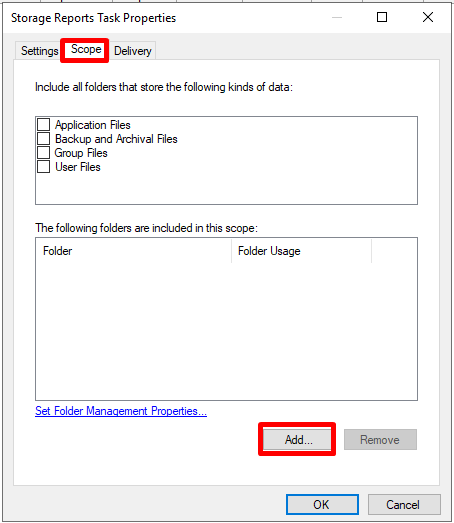Image resolution: width=454 pixels, height=523 pixels.
Task: Cancel the Storage Reports Task dialog
Action: coord(404,504)
